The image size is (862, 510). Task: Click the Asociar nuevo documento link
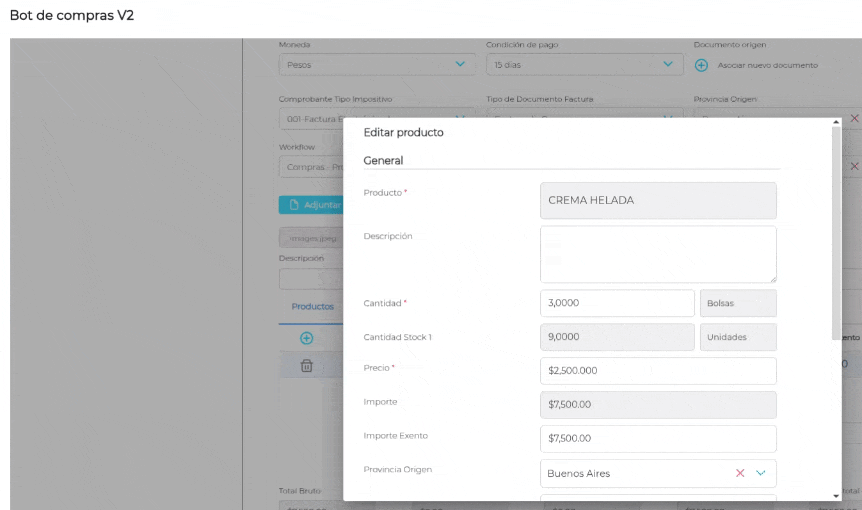767,65
